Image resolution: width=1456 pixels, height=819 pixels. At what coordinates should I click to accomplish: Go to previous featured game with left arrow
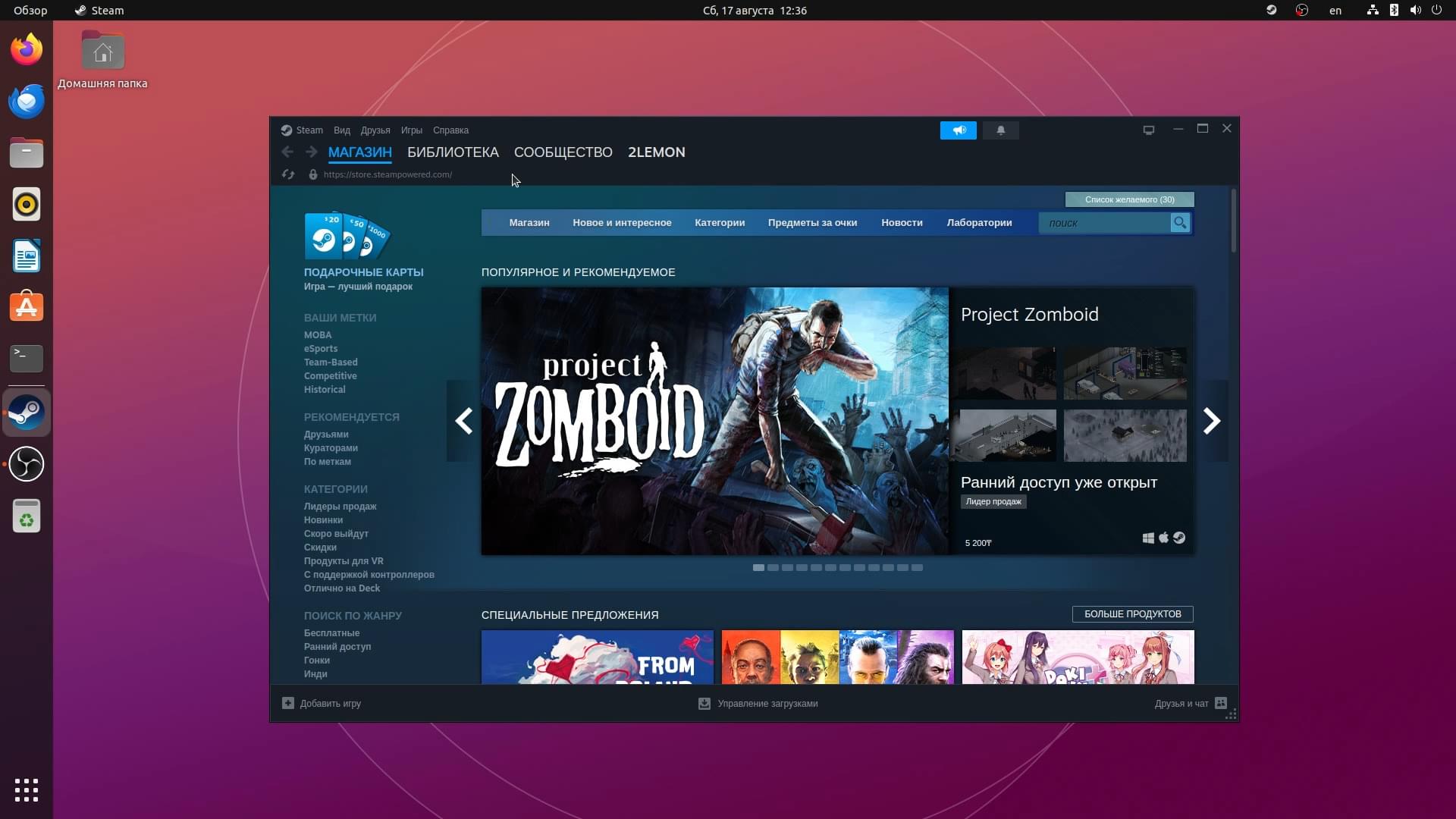coord(464,421)
